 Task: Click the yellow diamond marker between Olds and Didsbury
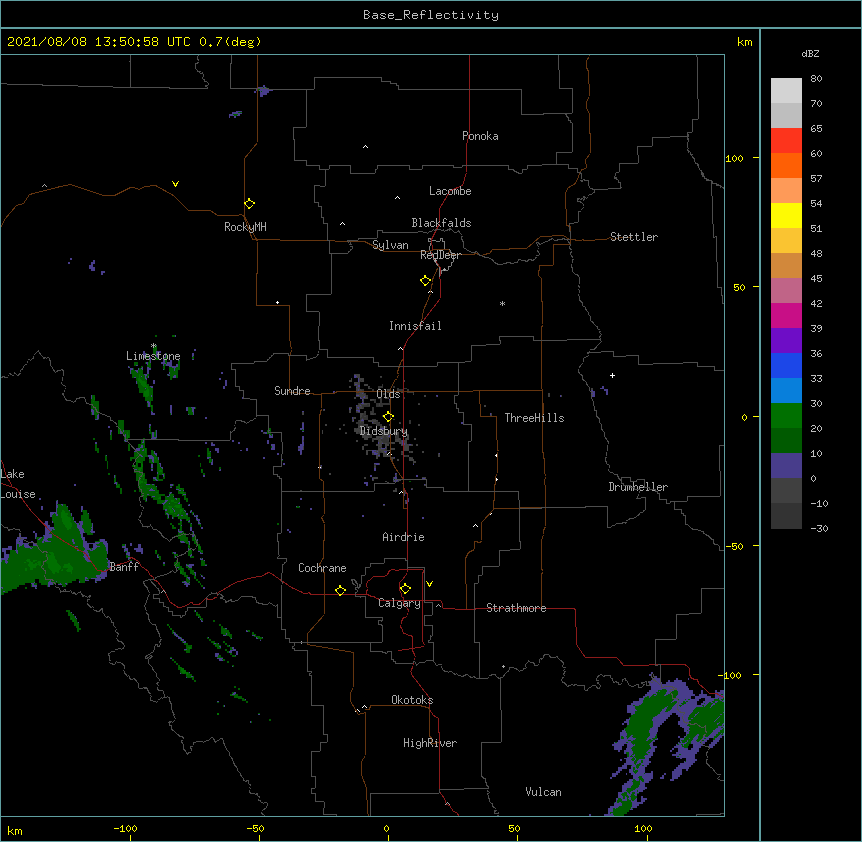(x=388, y=417)
